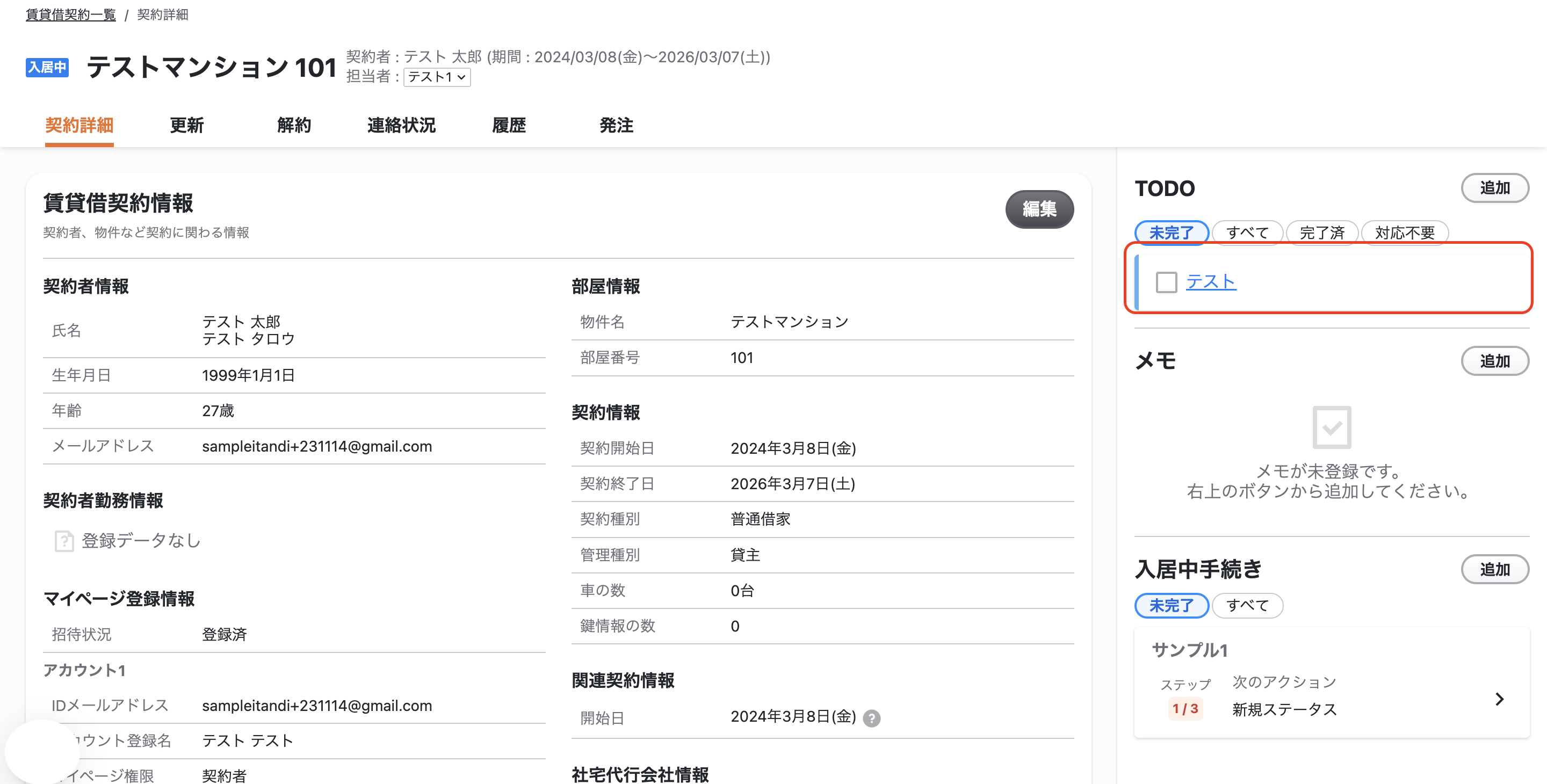Expand the サンプル1 procedure card
Screen dimensions: 1547x784
pos(1332,683)
